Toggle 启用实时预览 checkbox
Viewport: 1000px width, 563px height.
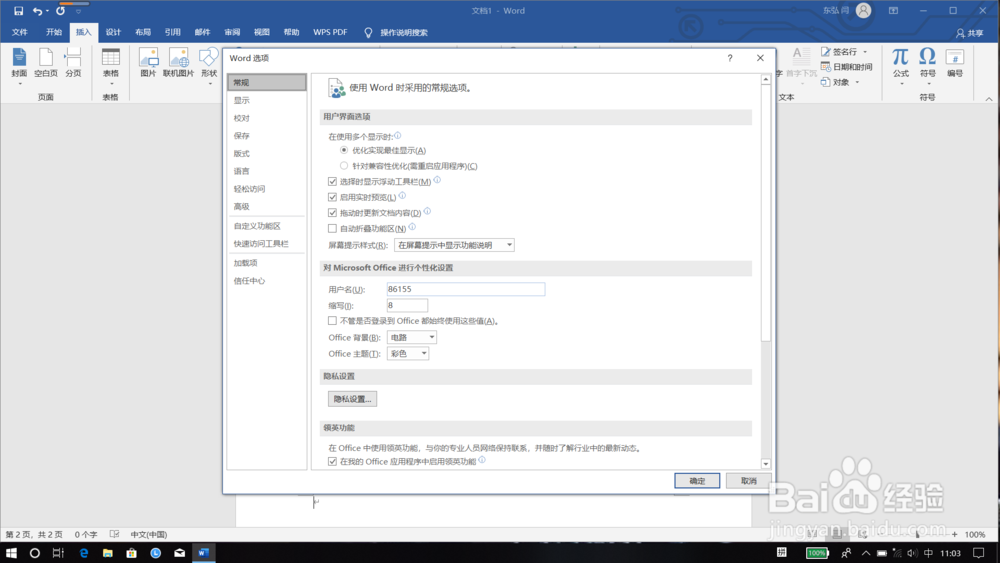[x=332, y=197]
